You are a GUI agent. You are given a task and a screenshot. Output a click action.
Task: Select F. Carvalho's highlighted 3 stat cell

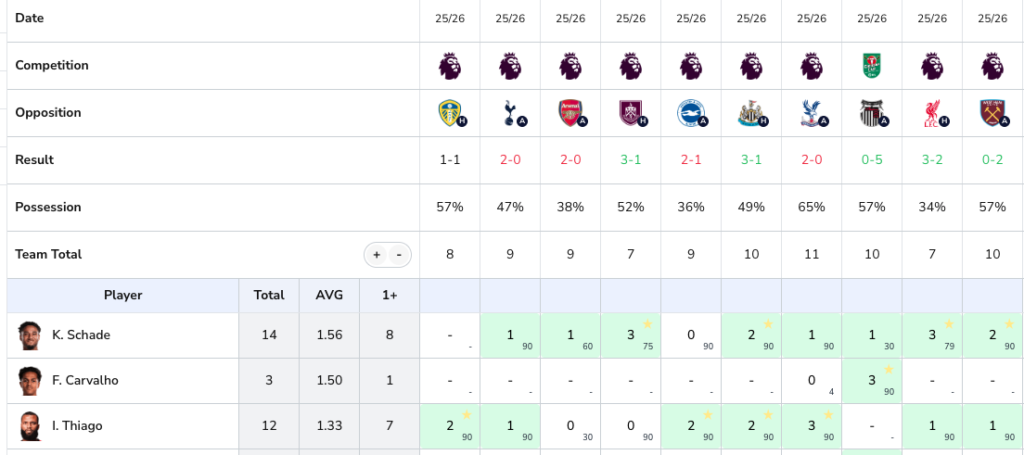[x=871, y=381]
